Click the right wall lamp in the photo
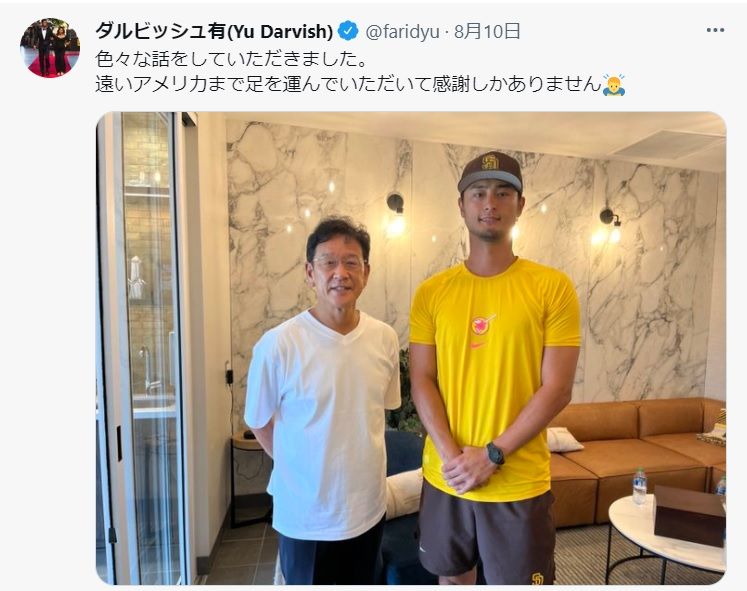Viewport: 747px width, 591px height. tap(609, 224)
